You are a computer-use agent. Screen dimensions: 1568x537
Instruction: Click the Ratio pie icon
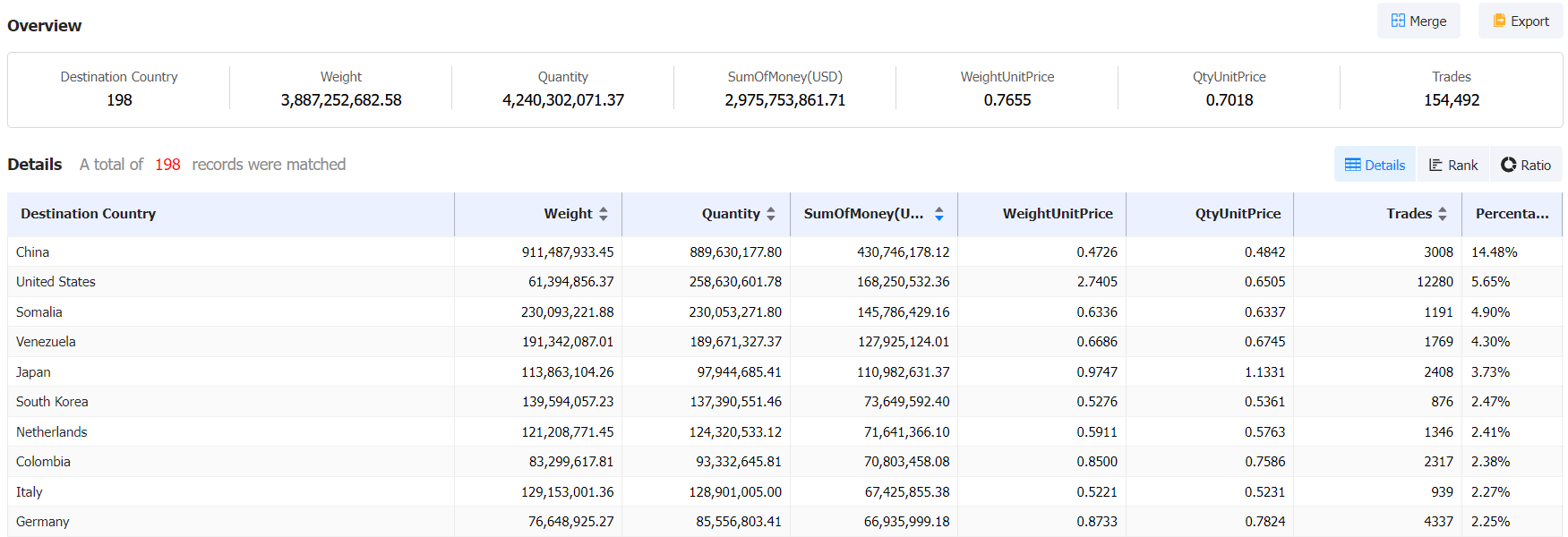(1509, 165)
